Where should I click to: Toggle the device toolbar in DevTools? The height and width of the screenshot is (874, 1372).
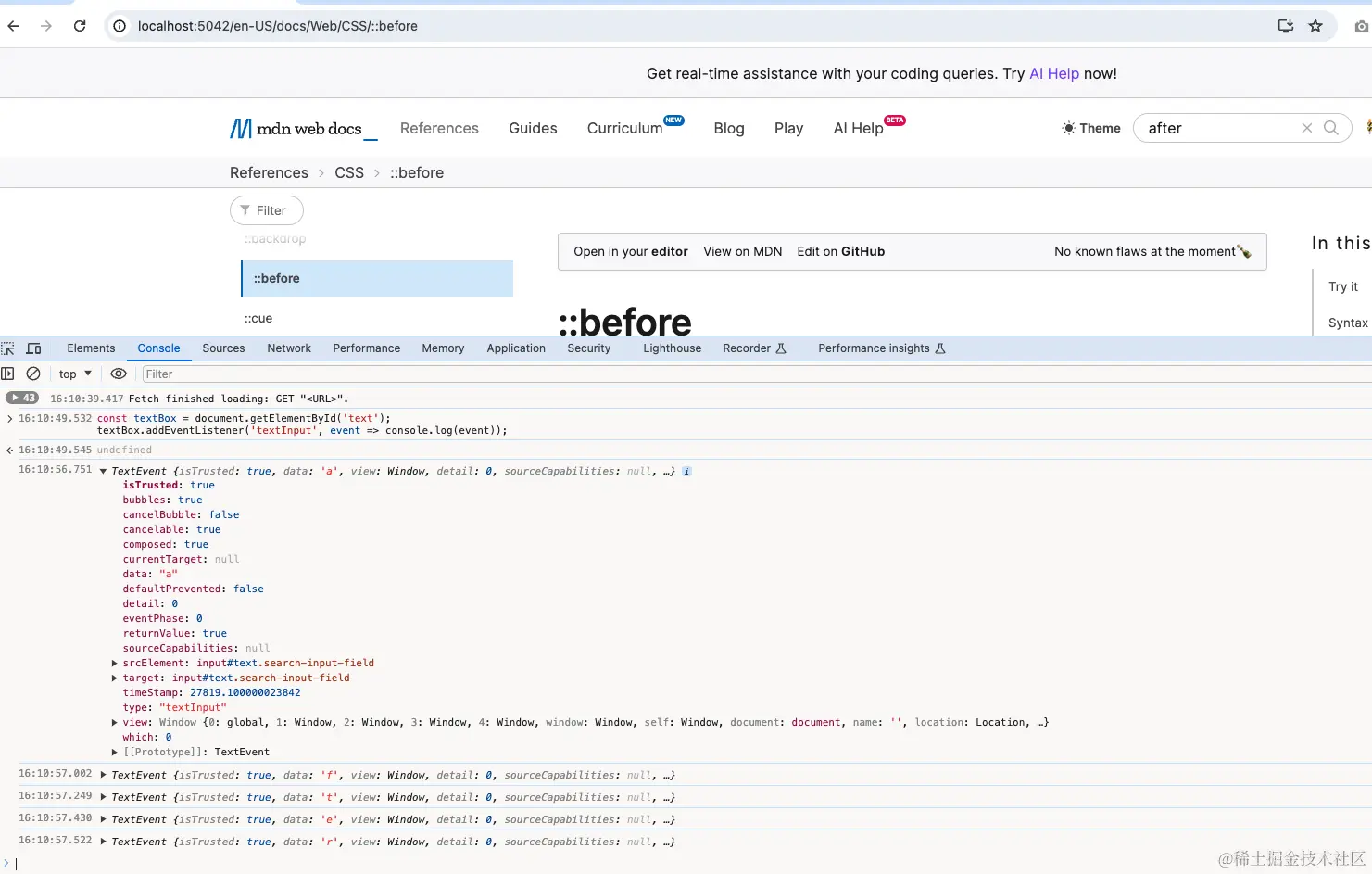pyautogui.click(x=34, y=348)
